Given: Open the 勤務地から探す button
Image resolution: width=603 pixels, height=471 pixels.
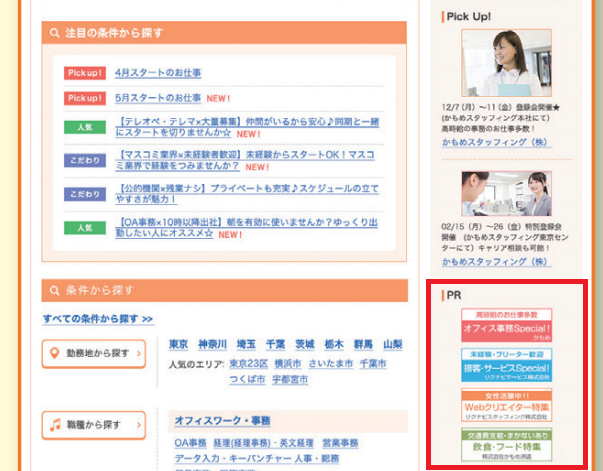Looking at the screenshot, I should (x=94, y=353).
